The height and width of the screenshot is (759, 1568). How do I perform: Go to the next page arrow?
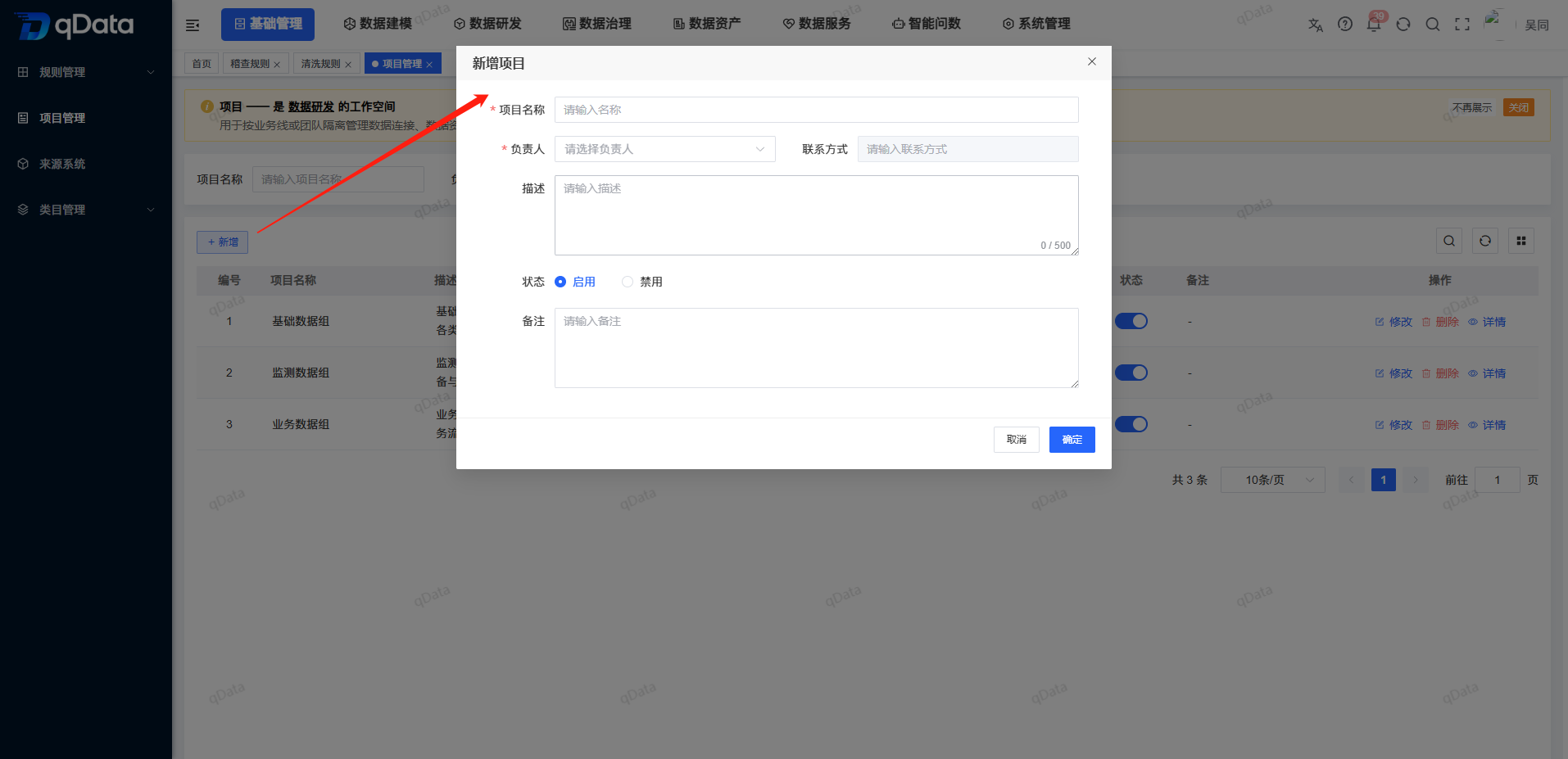(1415, 480)
